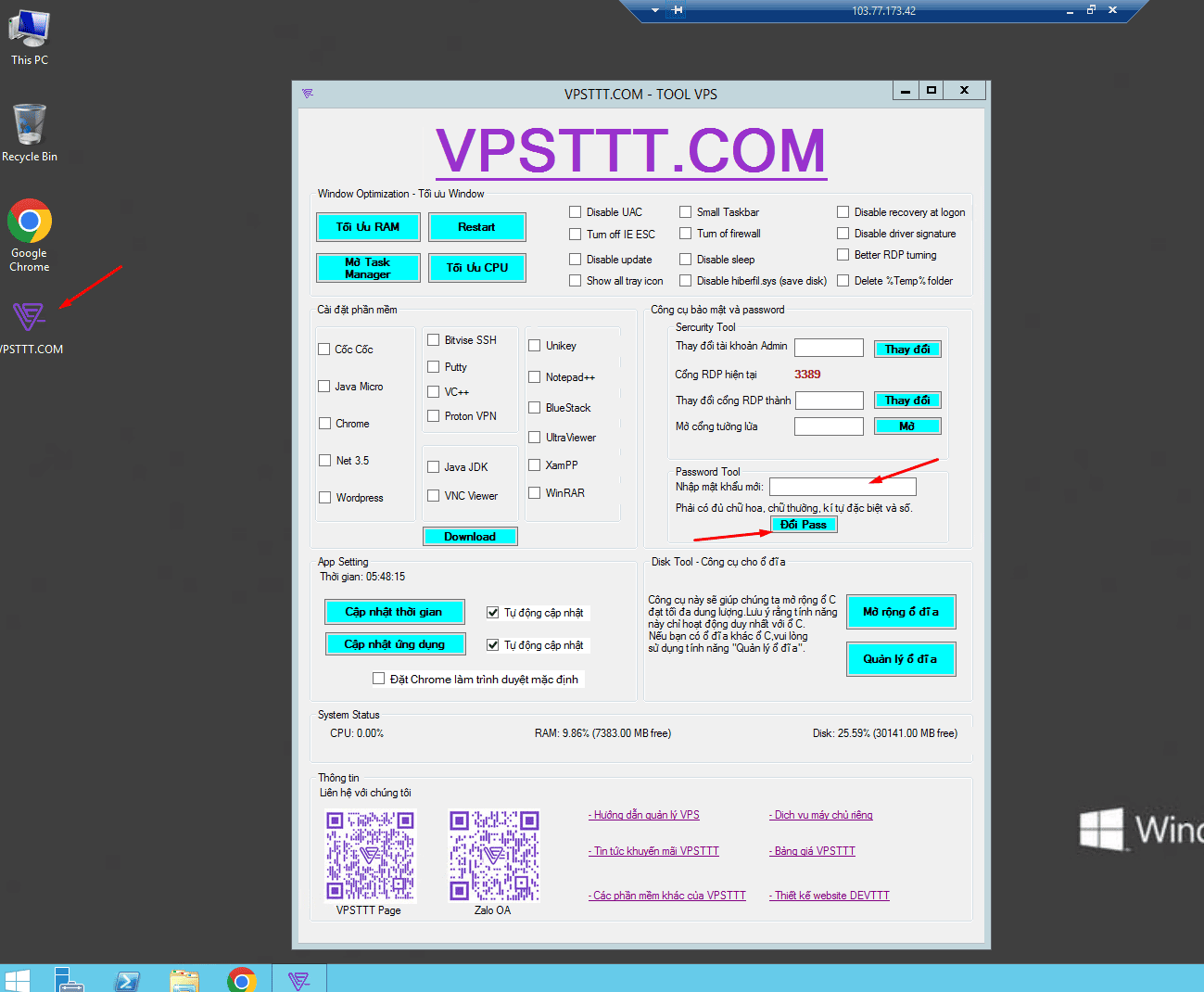Viewport: 1204px width, 992px height.
Task: Check Turn off IE ESC
Action: click(x=576, y=235)
